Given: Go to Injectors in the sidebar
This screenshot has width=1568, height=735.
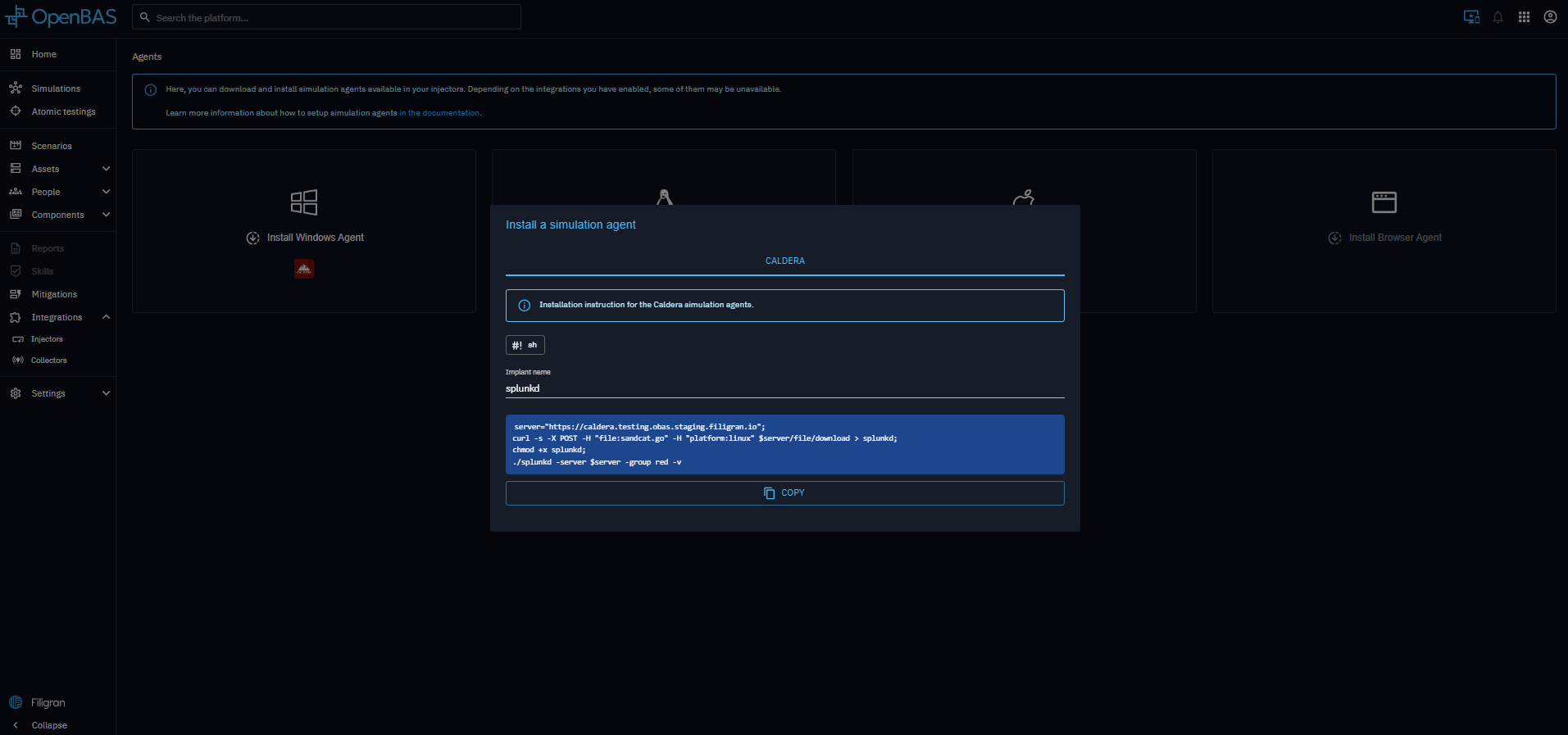Looking at the screenshot, I should tap(47, 339).
